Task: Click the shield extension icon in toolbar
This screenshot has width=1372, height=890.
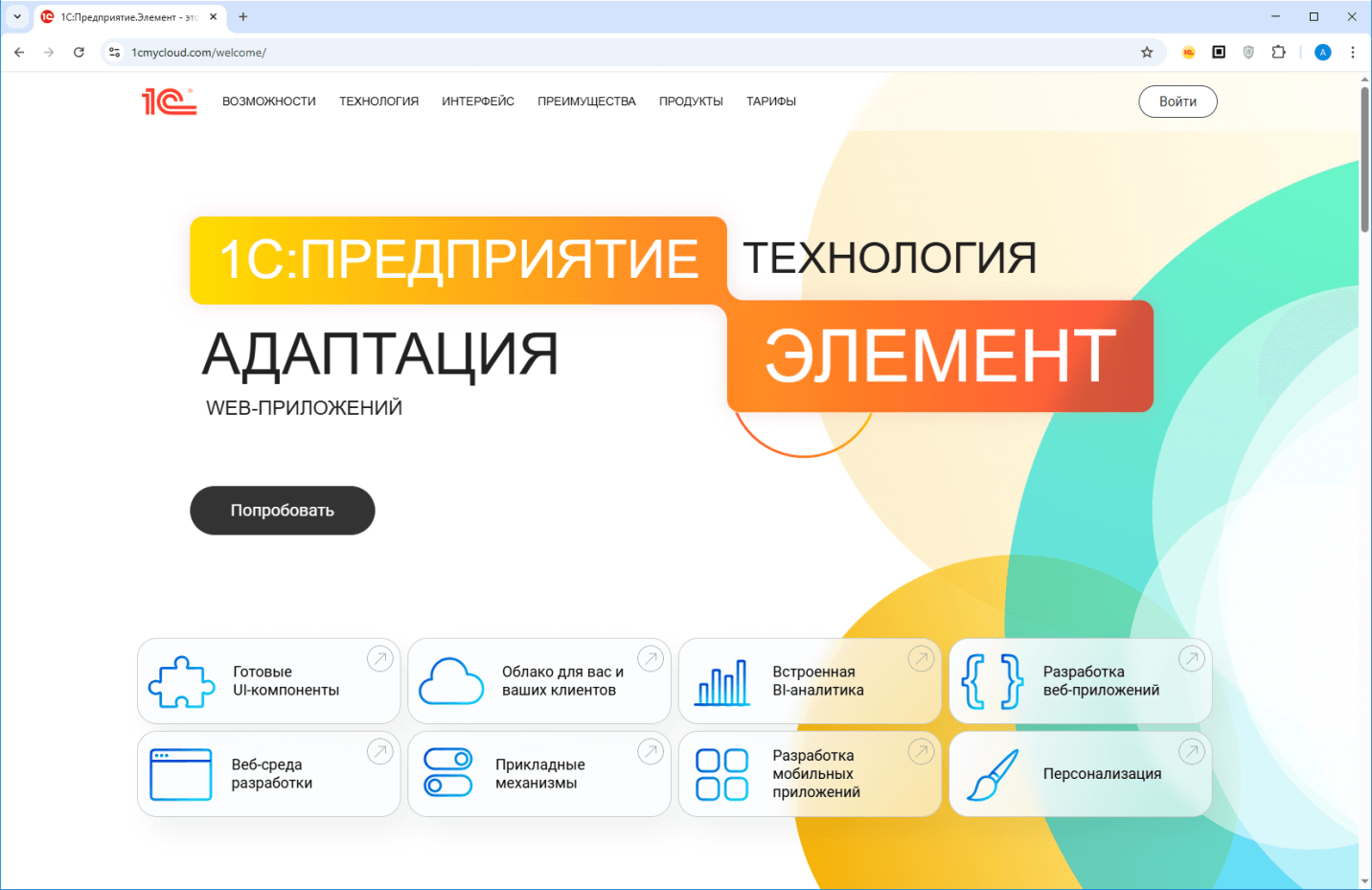Action: 1248,53
